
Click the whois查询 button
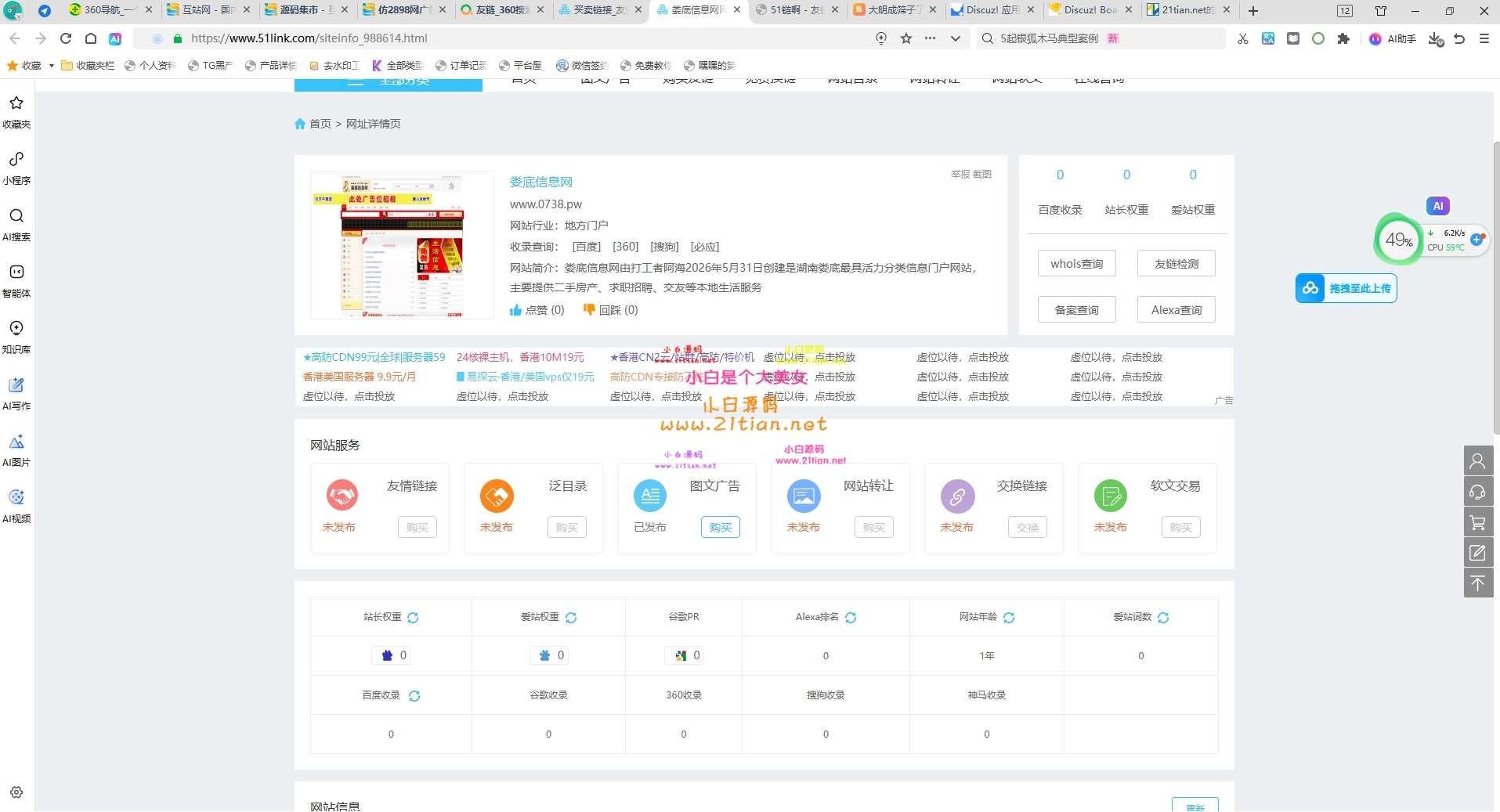pos(1077,264)
